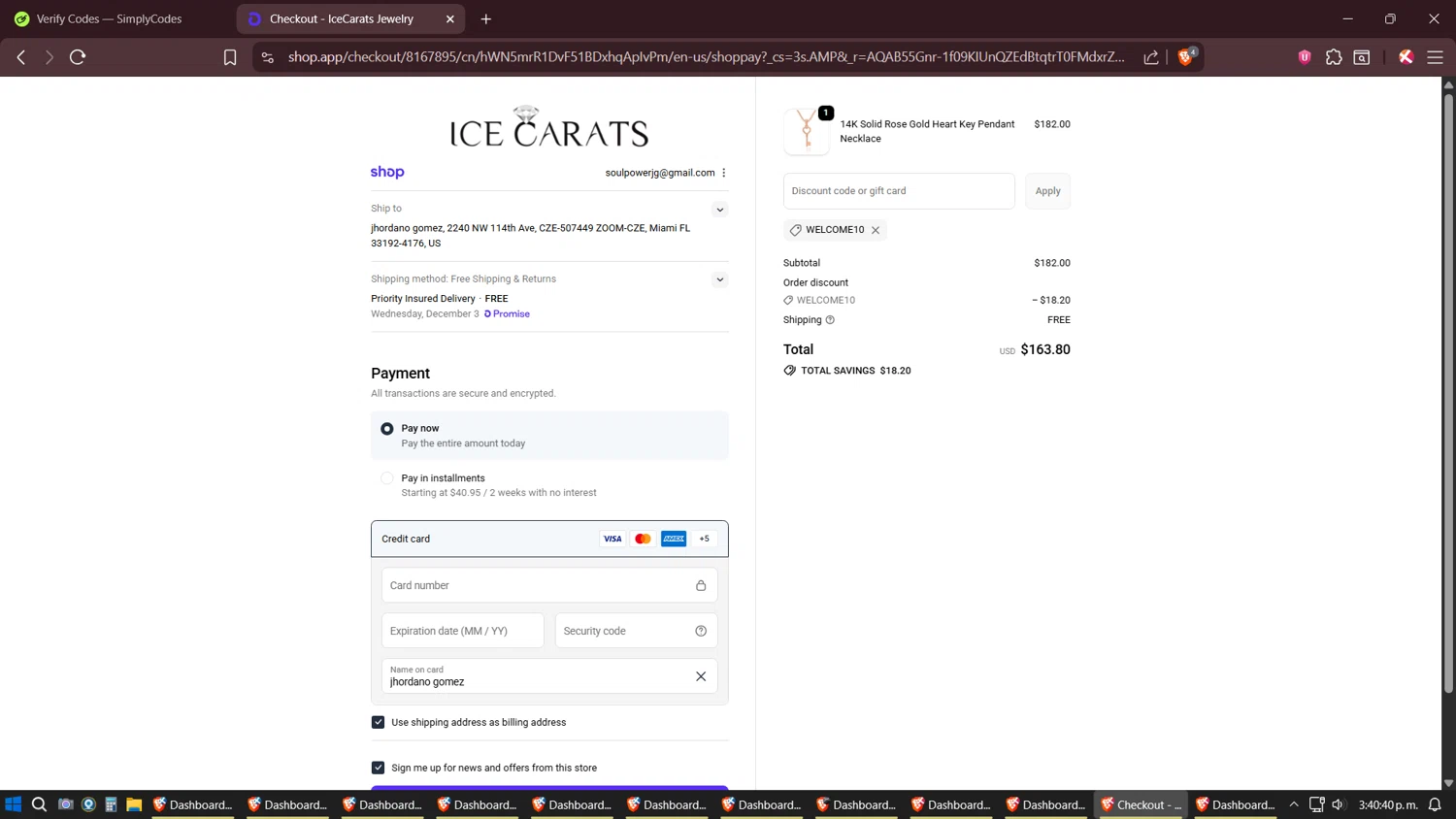Screen dimensions: 1456x819
Task: Open Brave Shields lion icon
Action: [x=1185, y=56]
